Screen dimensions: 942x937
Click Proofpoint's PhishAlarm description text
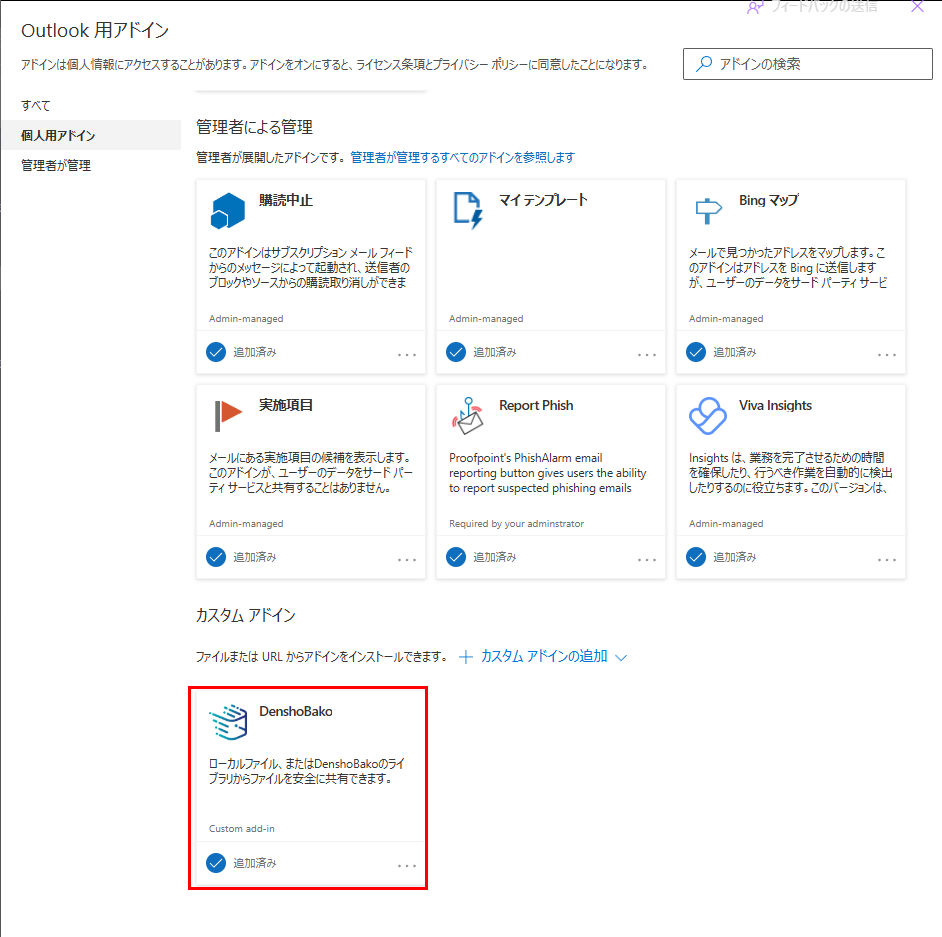point(547,473)
